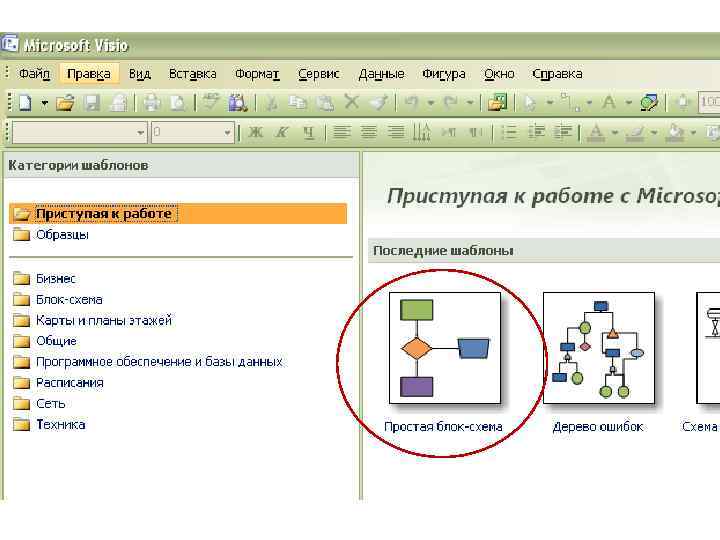Toggle bold formatting (Ж)
The image size is (720, 540).
tap(255, 133)
